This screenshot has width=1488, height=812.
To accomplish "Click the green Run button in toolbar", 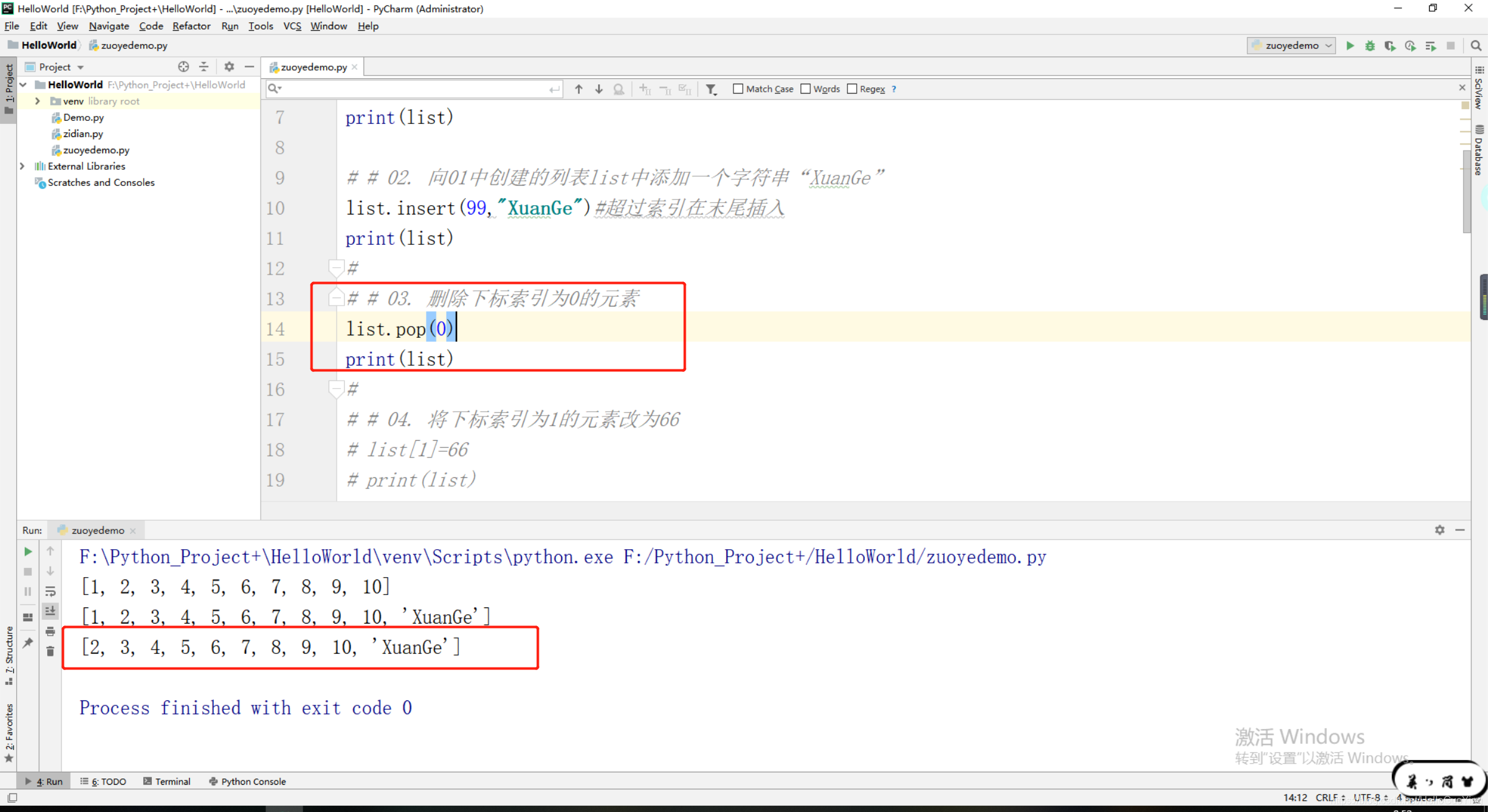I will pyautogui.click(x=1350, y=45).
